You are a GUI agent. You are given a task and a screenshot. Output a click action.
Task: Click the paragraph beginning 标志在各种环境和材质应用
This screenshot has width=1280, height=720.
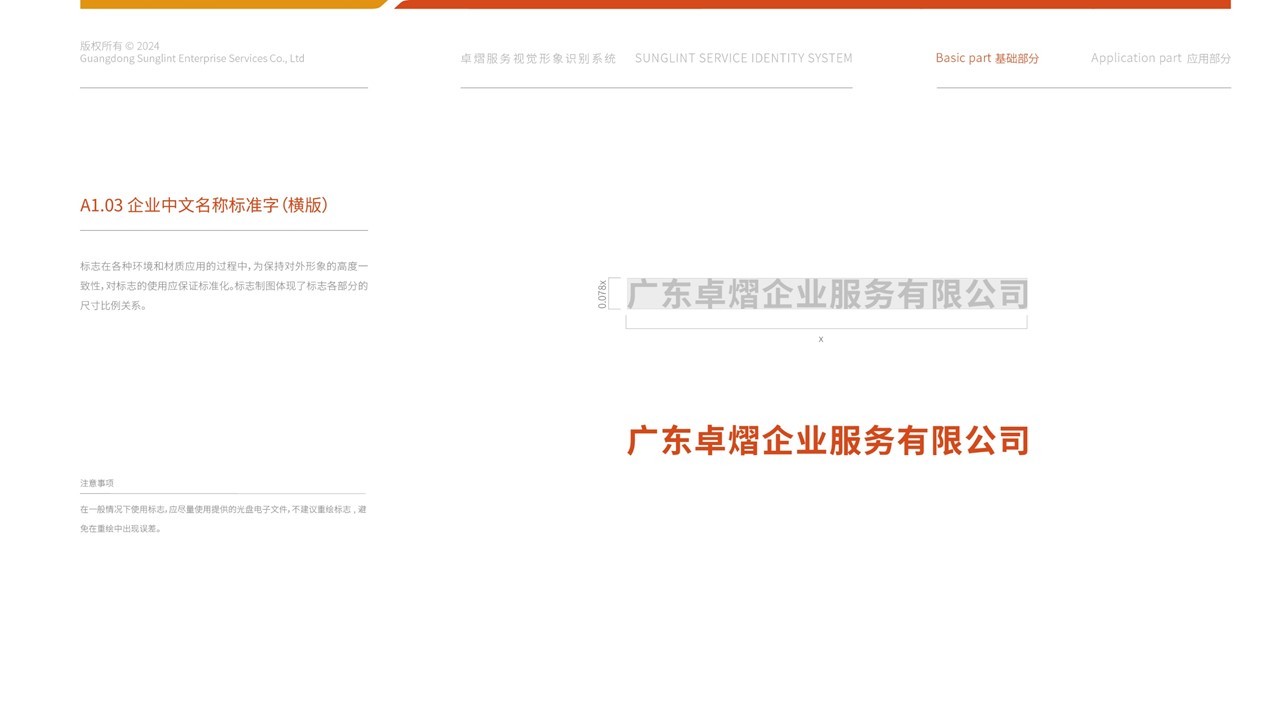click(224, 286)
